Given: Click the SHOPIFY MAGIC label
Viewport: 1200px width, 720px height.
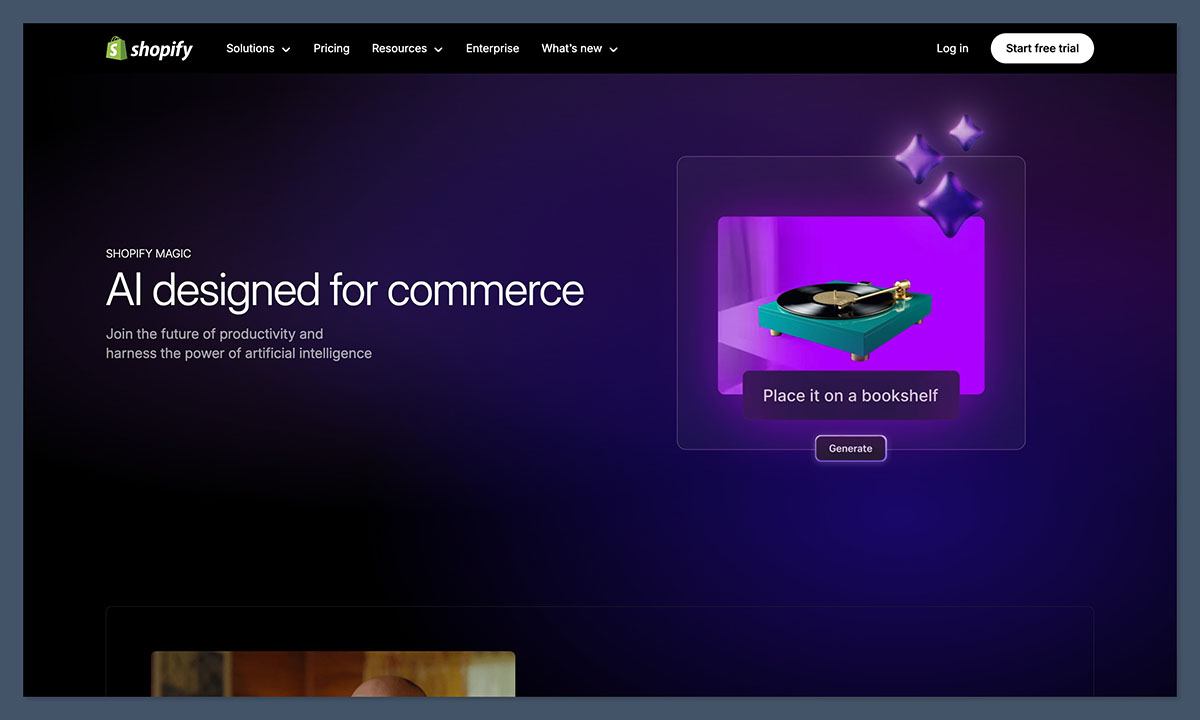Looking at the screenshot, I should pyautogui.click(x=148, y=253).
